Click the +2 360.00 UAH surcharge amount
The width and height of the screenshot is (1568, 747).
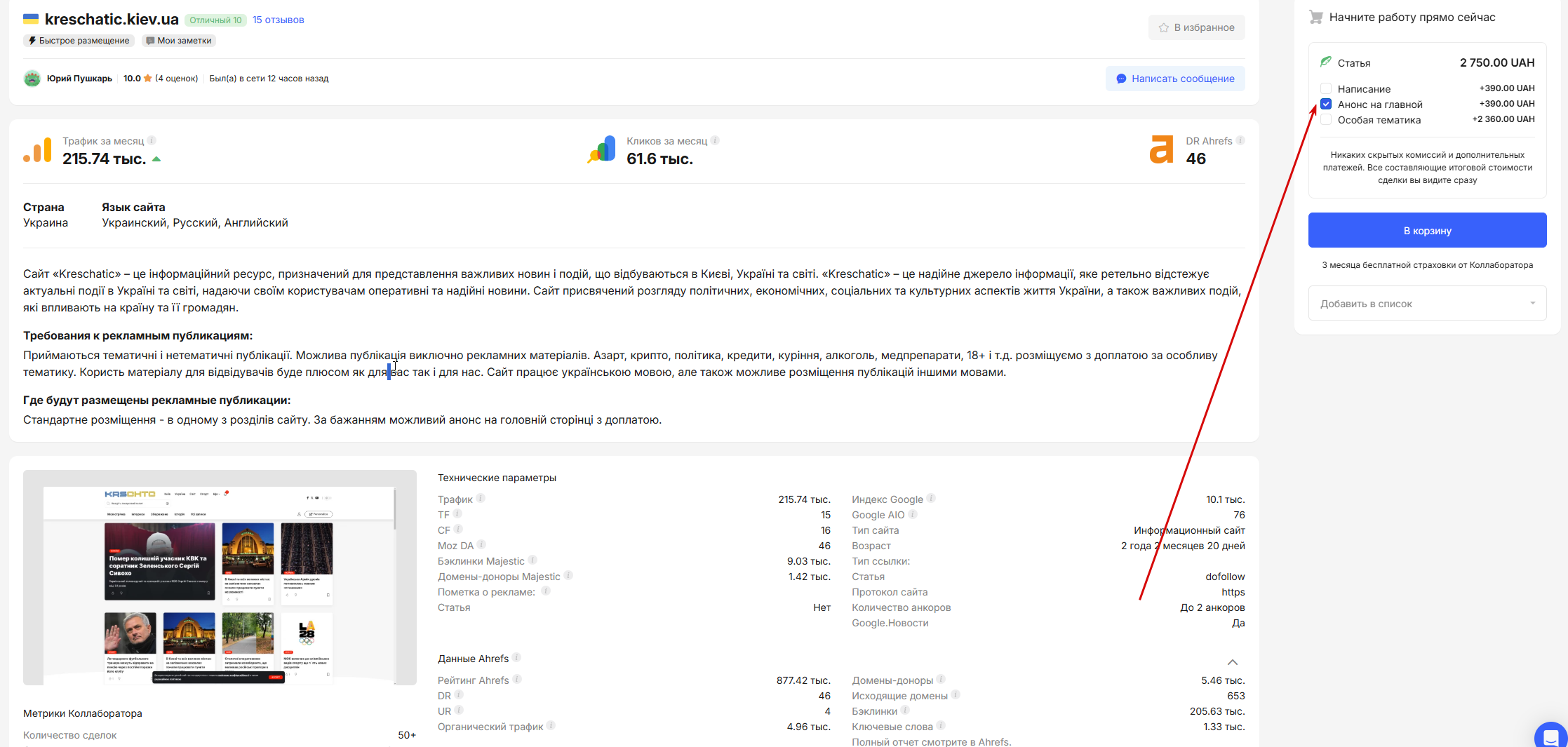[x=1503, y=119]
